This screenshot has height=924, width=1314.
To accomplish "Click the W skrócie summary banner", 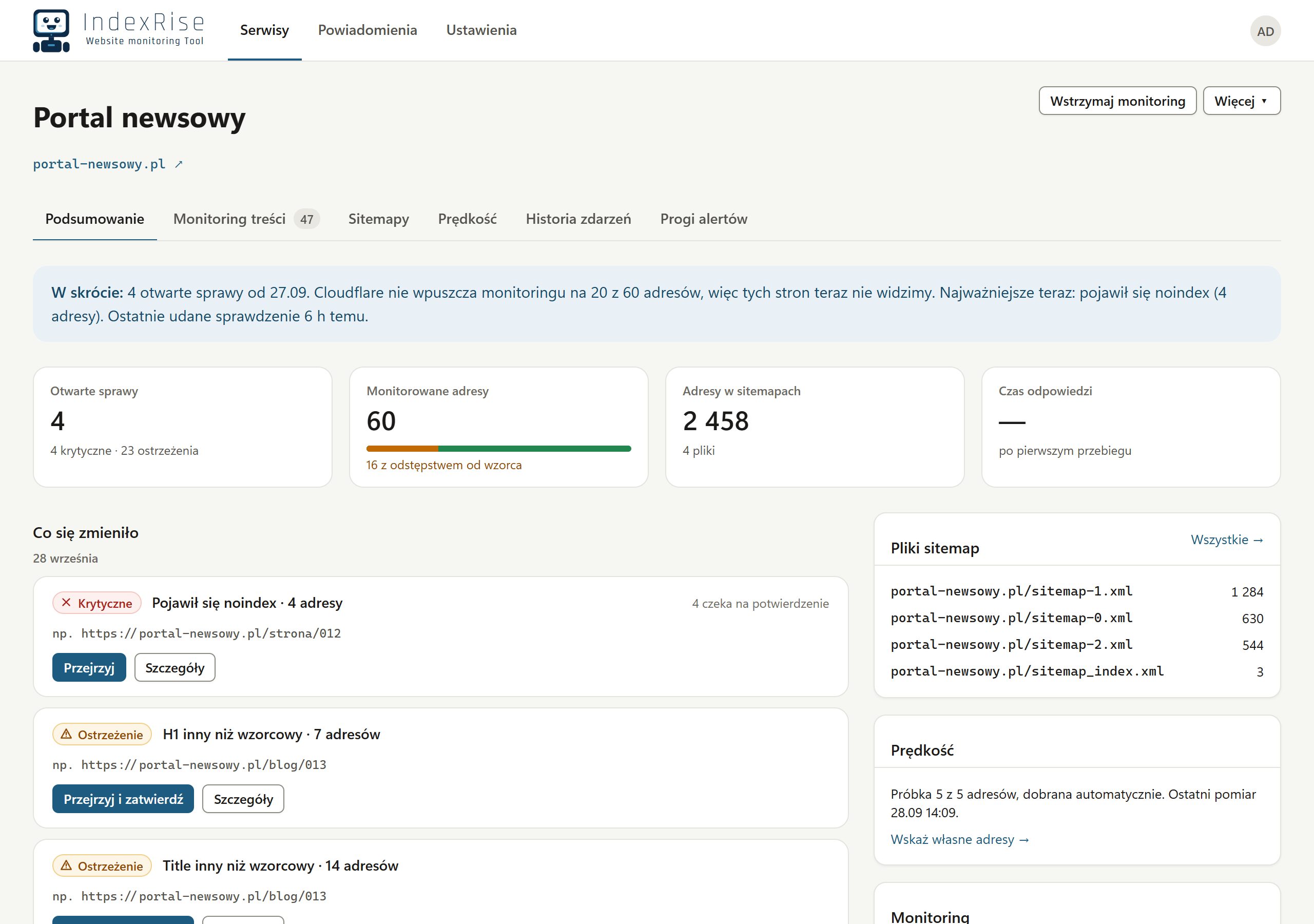I will pos(656,304).
